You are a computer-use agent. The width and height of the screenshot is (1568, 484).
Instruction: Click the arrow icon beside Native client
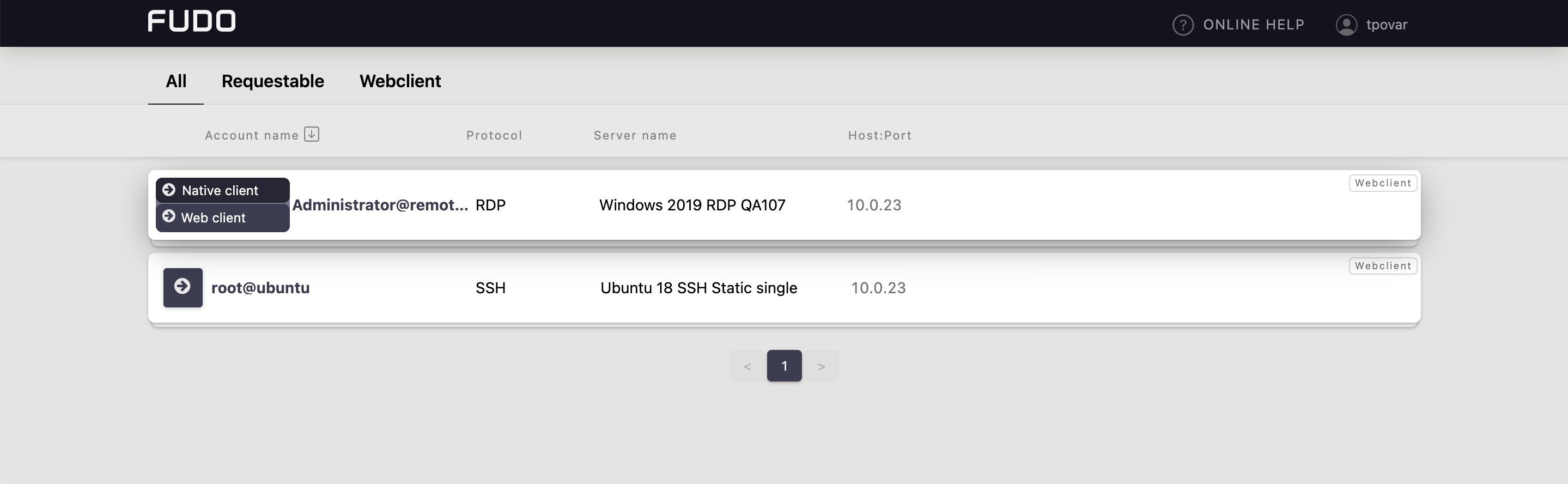click(x=169, y=190)
